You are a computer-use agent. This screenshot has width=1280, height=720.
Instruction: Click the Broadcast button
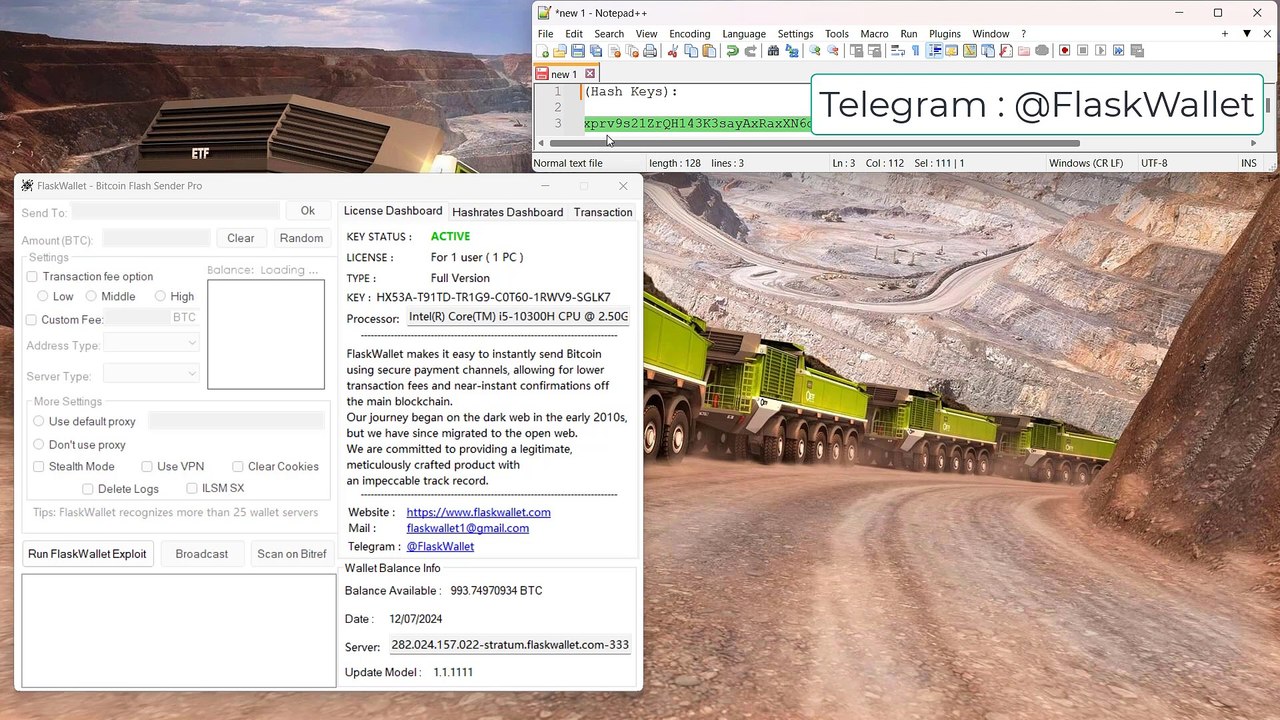[x=202, y=554]
